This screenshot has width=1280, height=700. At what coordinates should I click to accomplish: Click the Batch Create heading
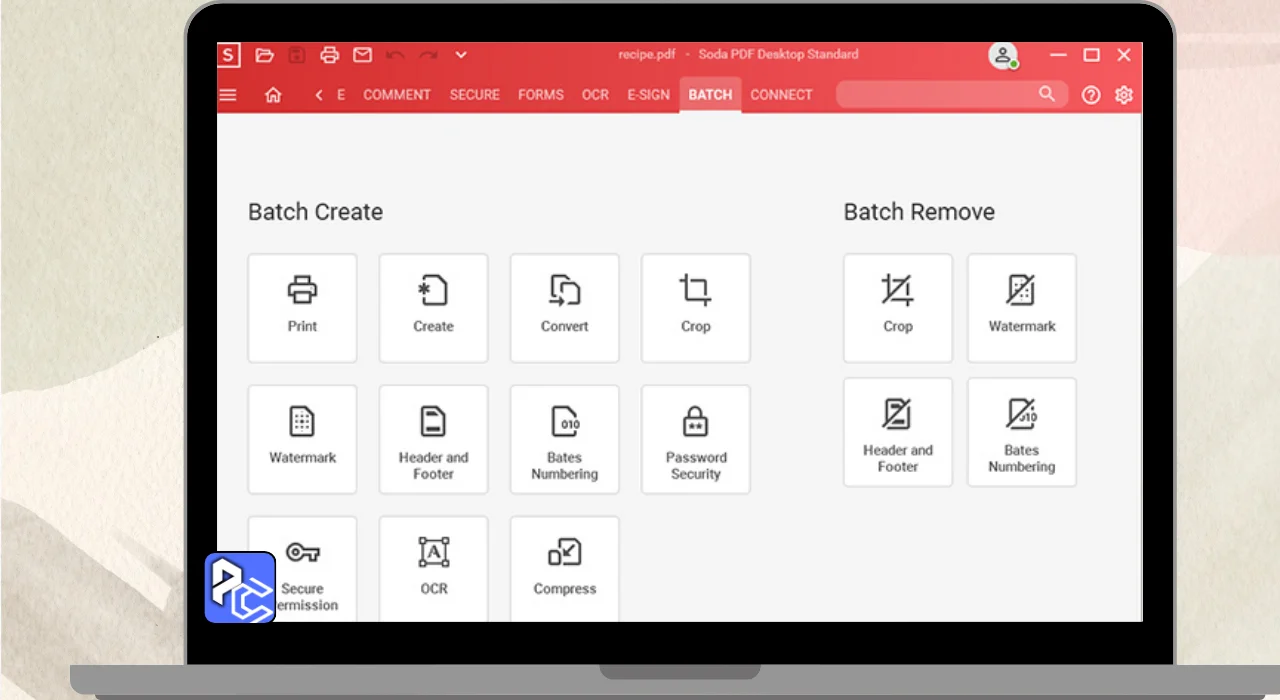pyautogui.click(x=315, y=212)
